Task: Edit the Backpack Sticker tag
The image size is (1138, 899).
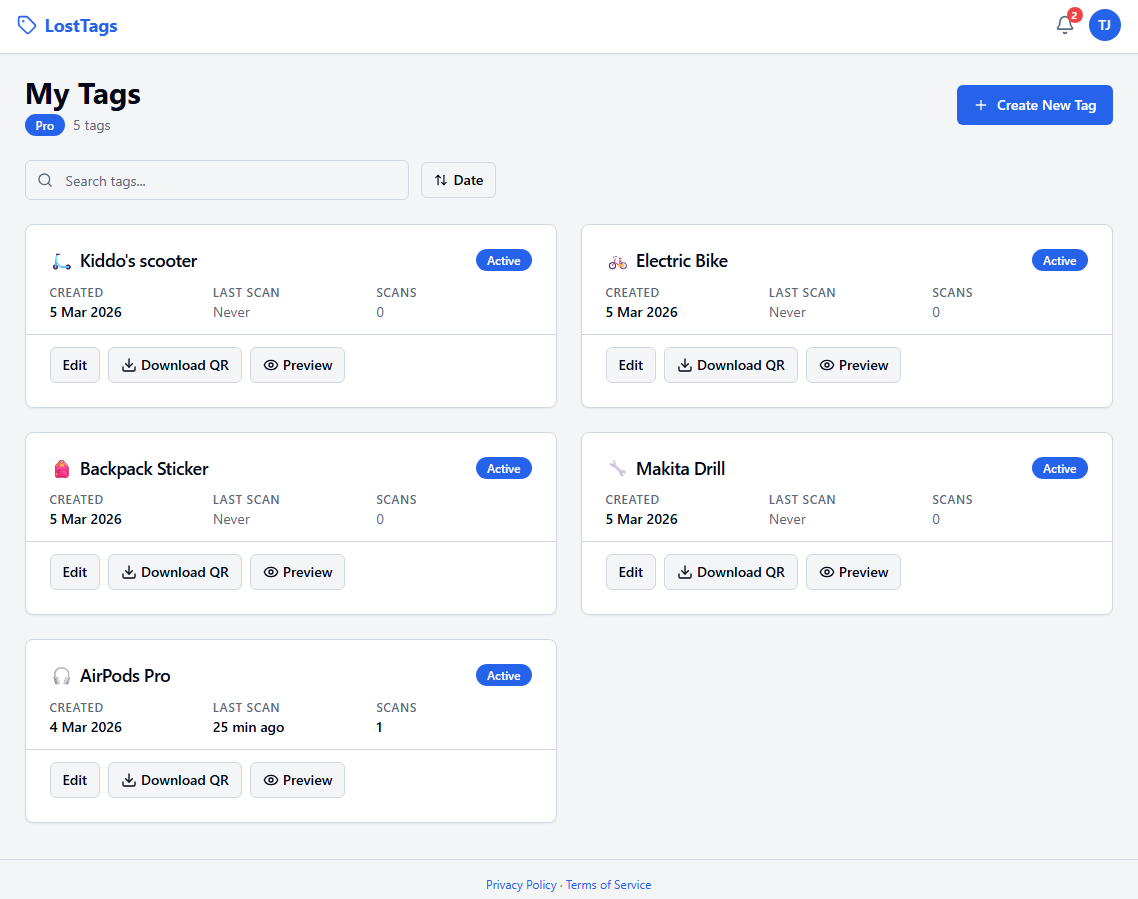Action: 74,571
